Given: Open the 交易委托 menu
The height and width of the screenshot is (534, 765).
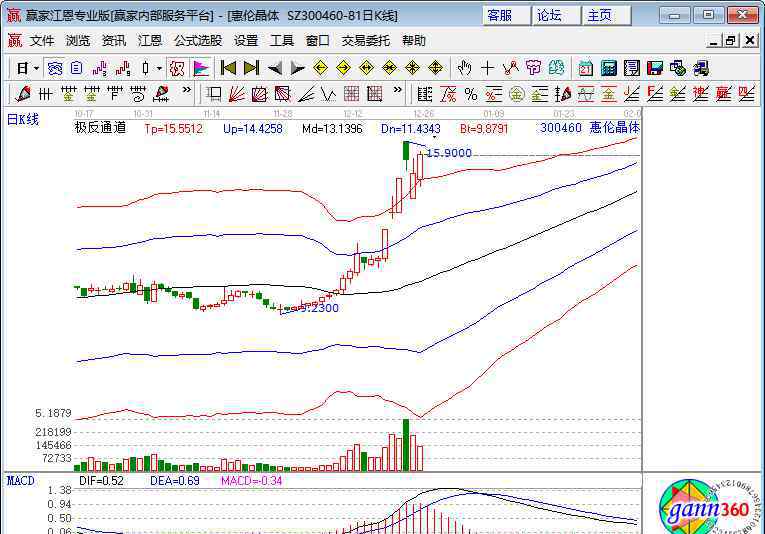Looking at the screenshot, I should (366, 41).
